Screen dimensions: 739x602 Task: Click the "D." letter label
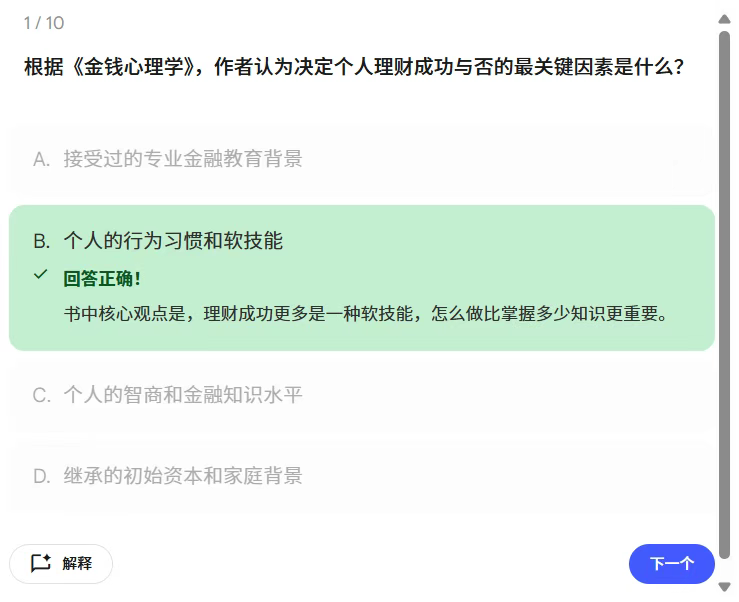tap(41, 476)
